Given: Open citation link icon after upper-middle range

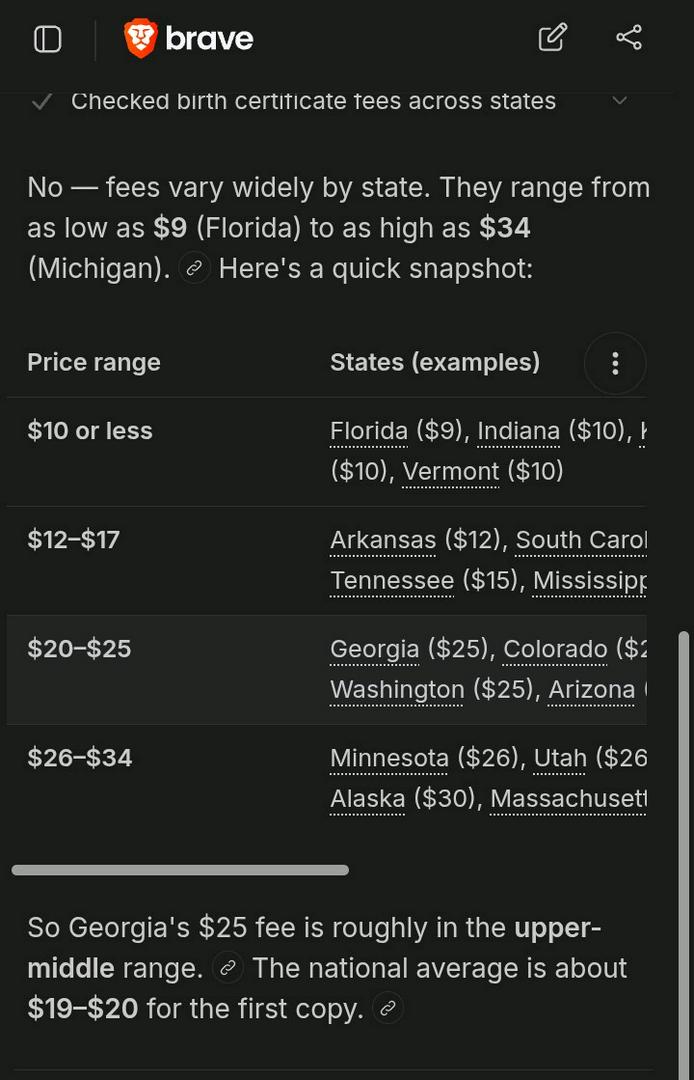Looking at the screenshot, I should (x=228, y=968).
